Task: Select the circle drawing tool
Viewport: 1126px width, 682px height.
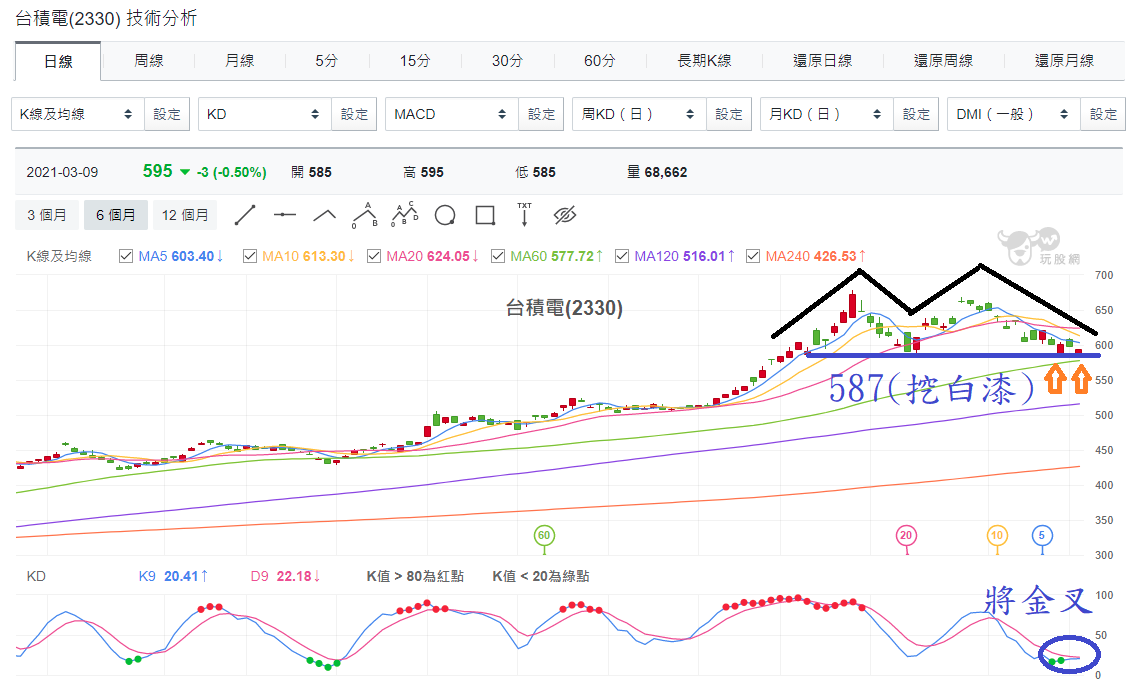Action: pyautogui.click(x=445, y=215)
